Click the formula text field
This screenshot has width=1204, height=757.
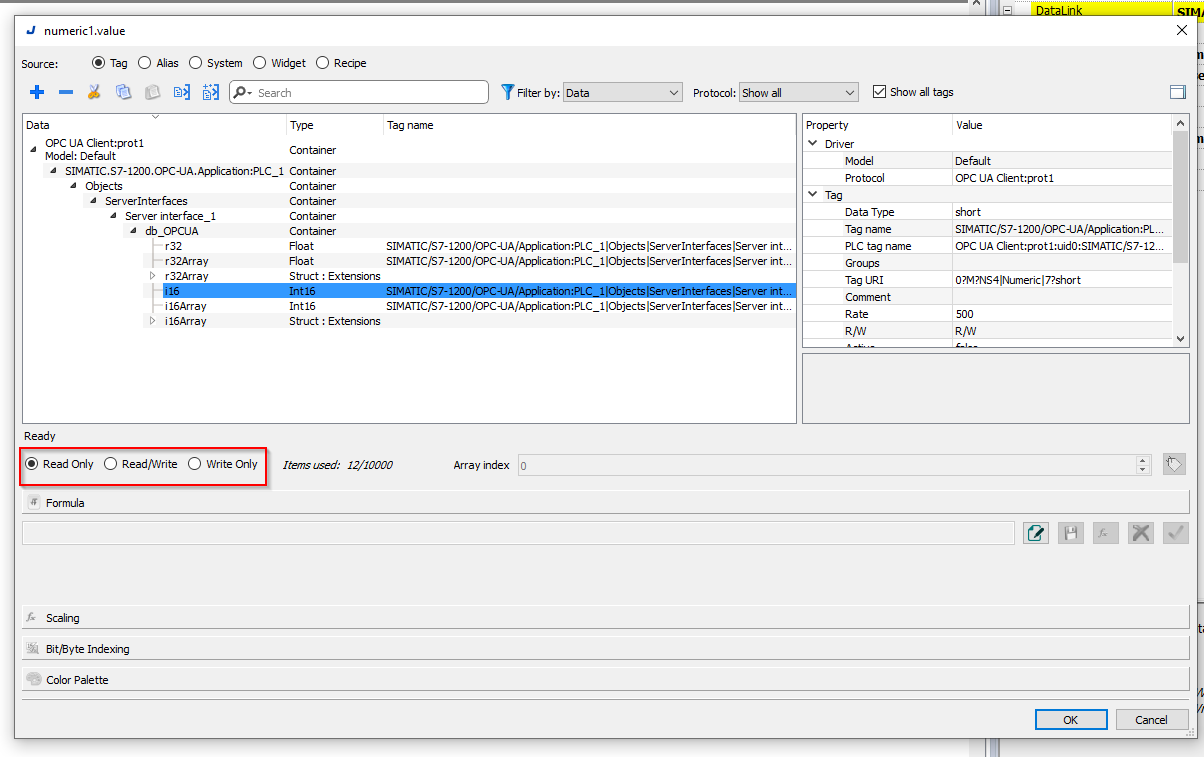coord(518,533)
